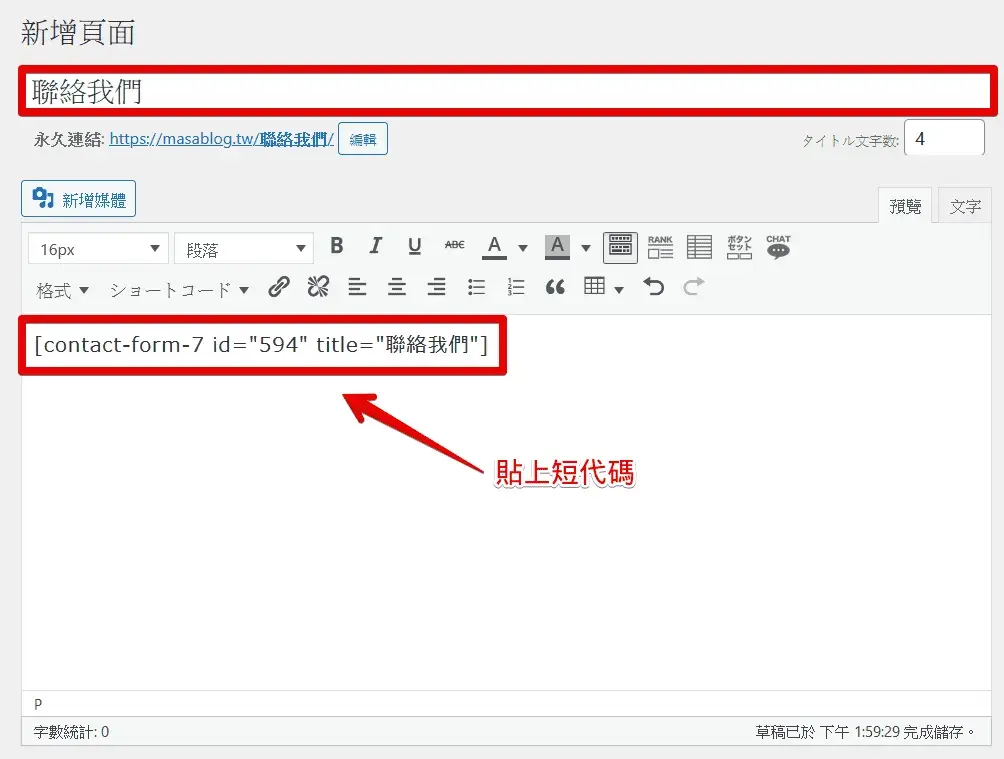
Task: Apply the text color A button
Action: pos(494,247)
